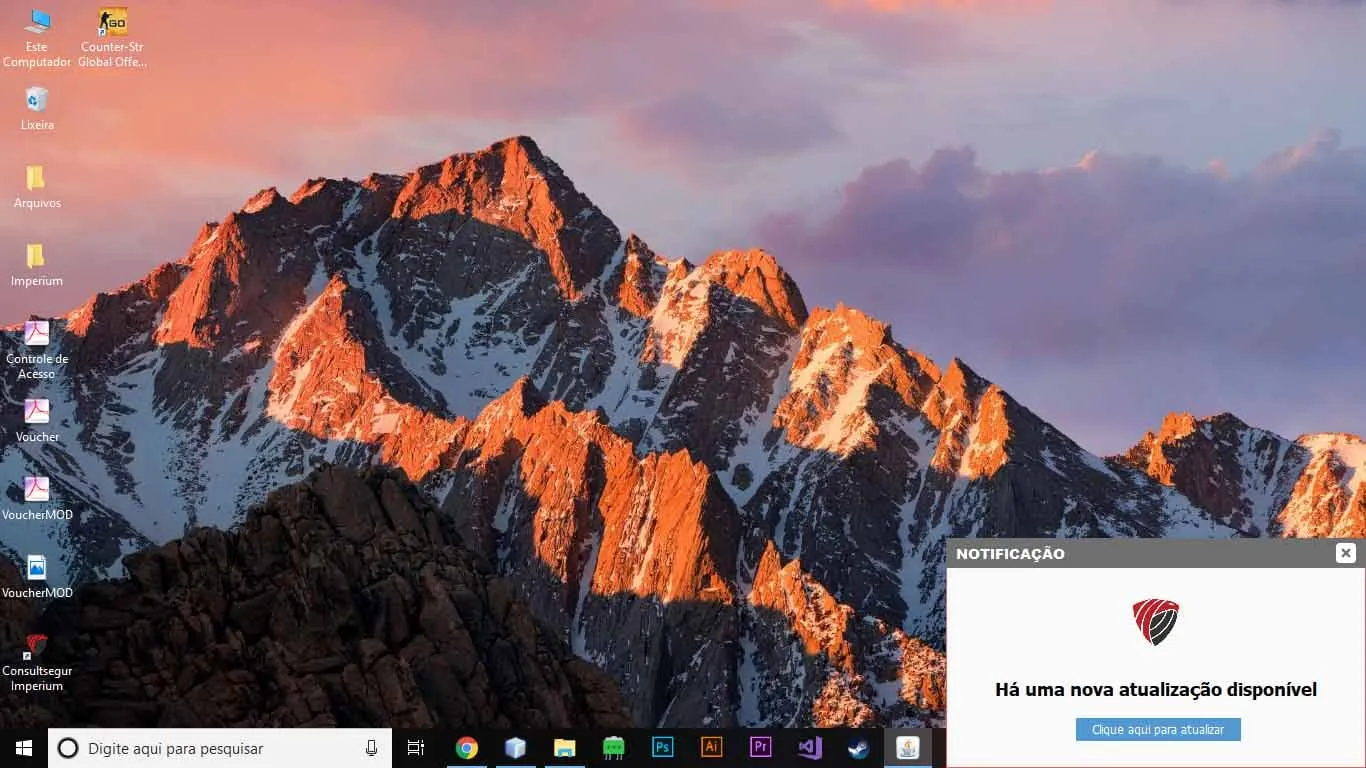Activate the microphone voice search icon
Screen dimensions: 1366x768
[x=372, y=748]
